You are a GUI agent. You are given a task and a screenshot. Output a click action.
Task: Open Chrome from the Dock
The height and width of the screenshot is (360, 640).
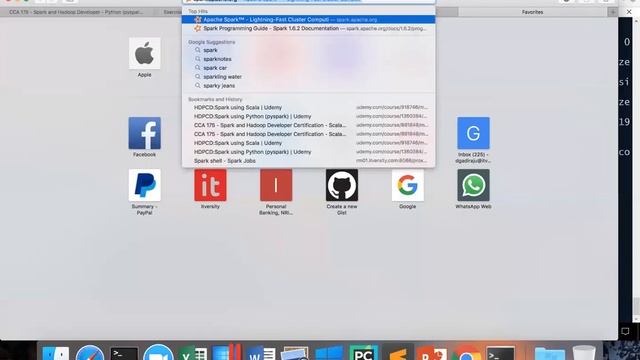click(x=466, y=353)
